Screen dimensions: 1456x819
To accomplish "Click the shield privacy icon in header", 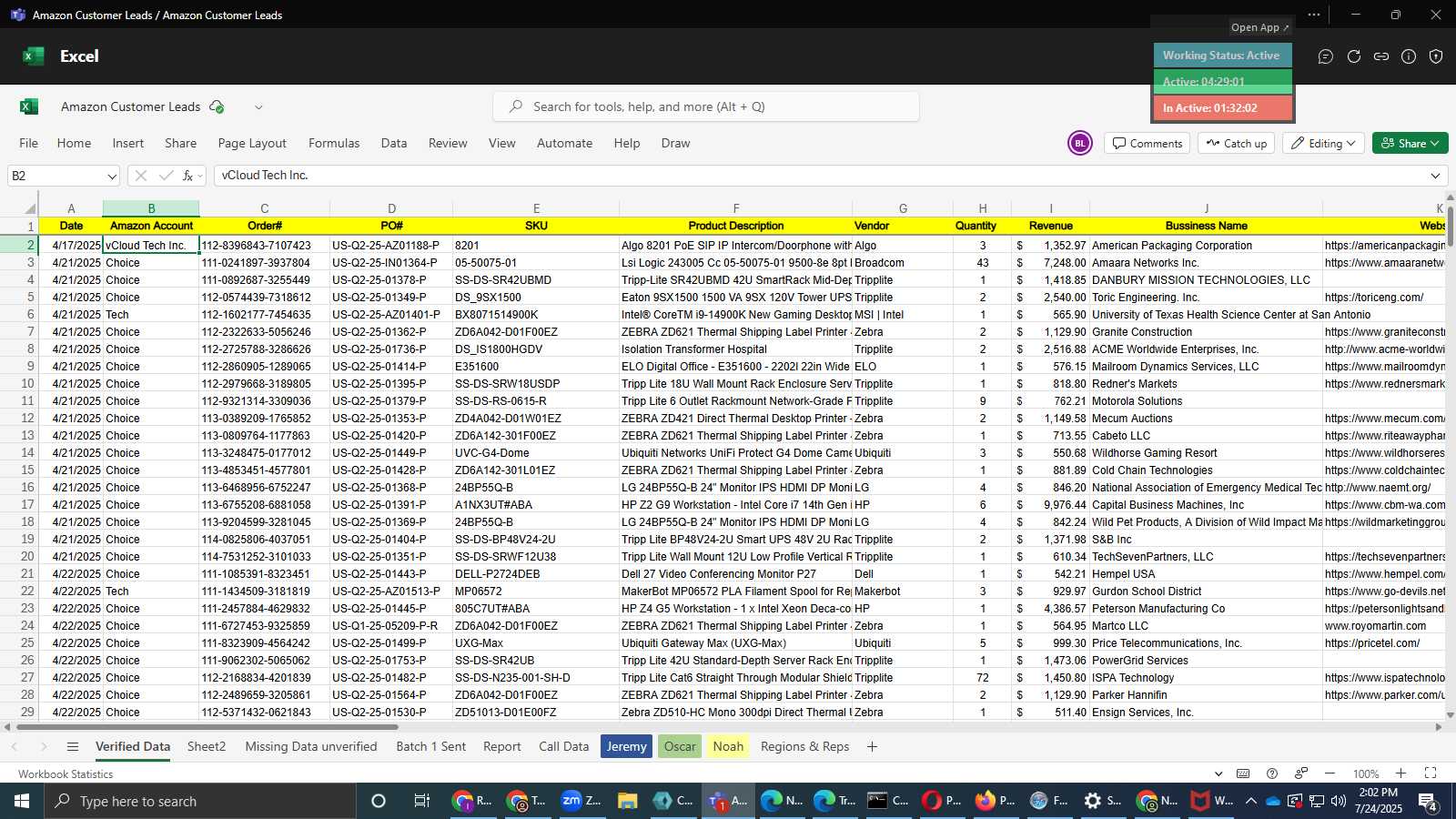I will 1436,56.
